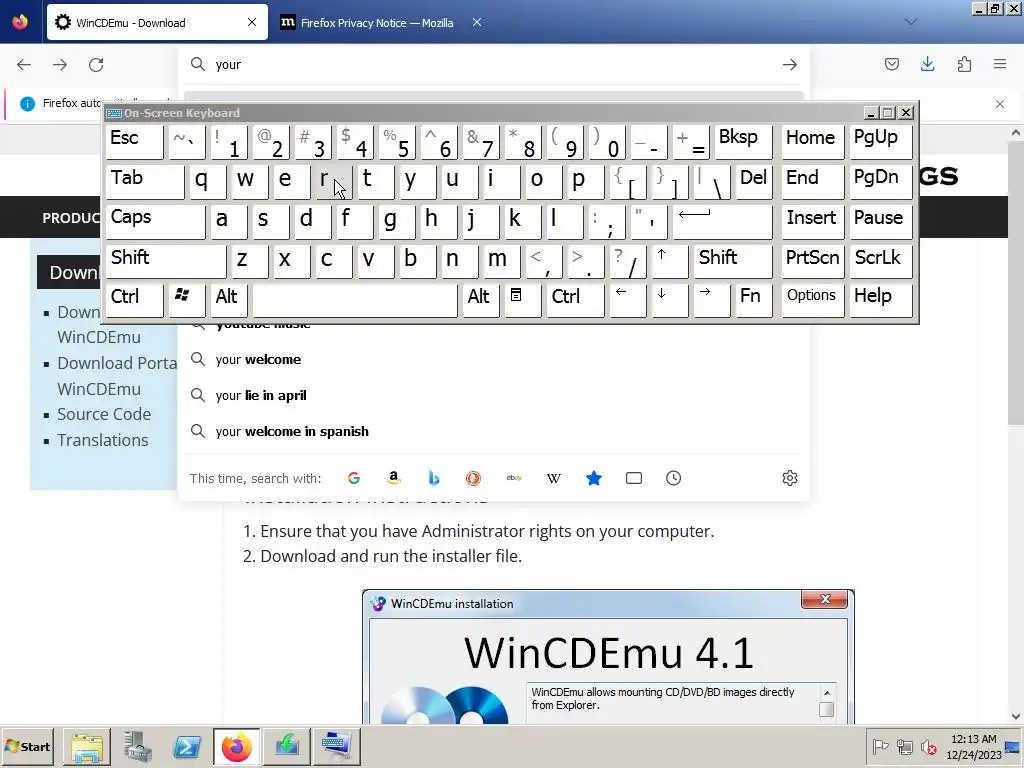The width and height of the screenshot is (1024, 768).
Task: Click the Windows logo key
Action: (187, 300)
